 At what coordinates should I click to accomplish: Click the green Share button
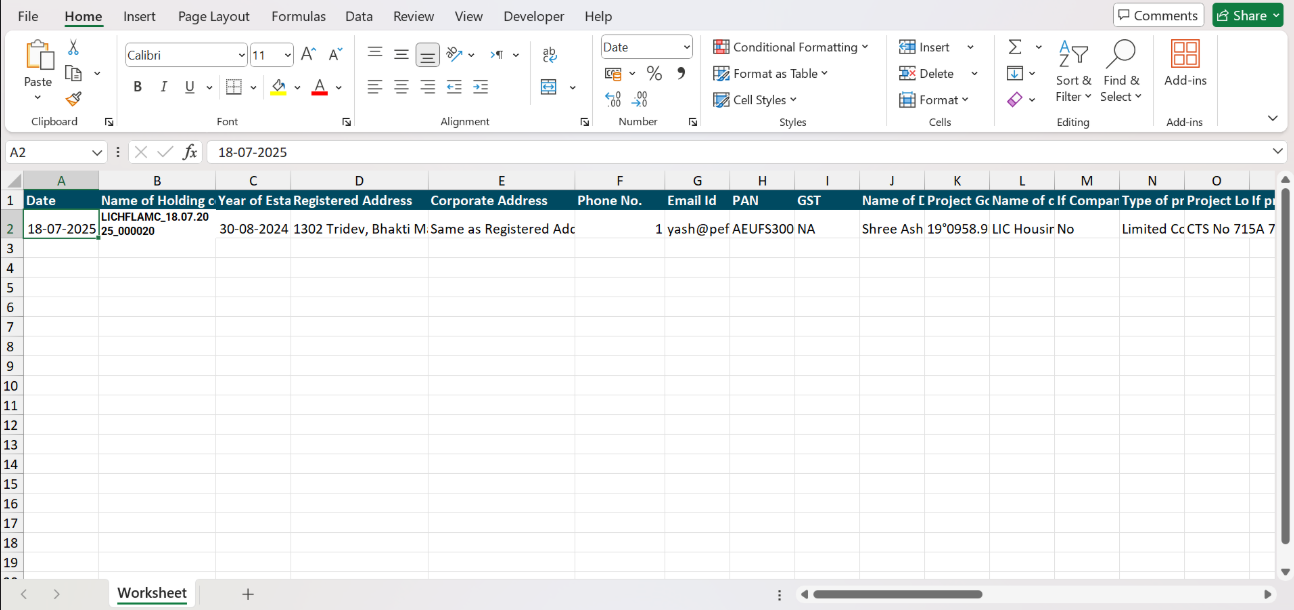click(1247, 15)
